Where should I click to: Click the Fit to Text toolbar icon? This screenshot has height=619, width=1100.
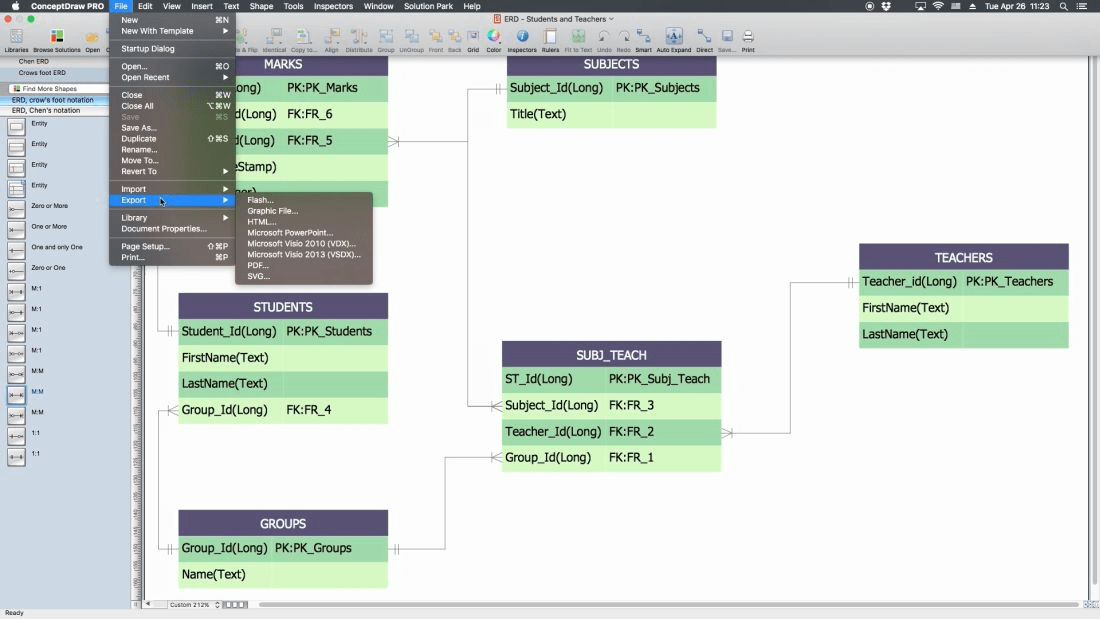pos(578,40)
